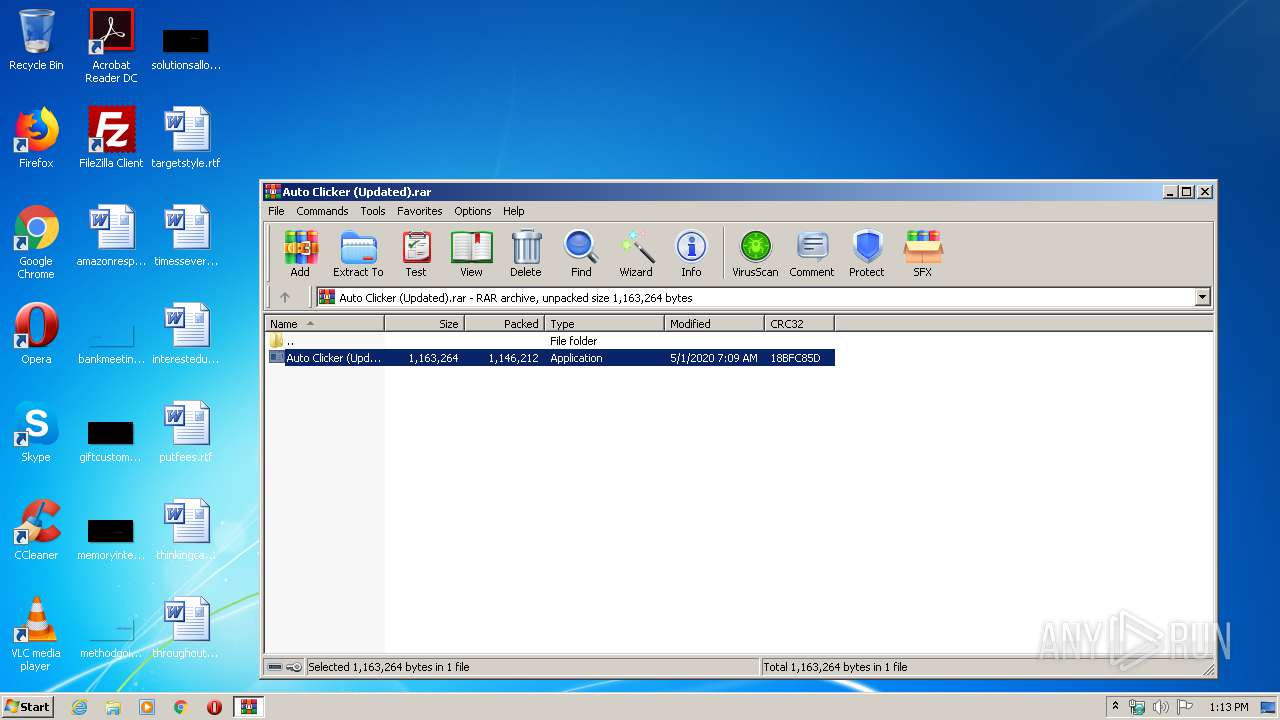Image resolution: width=1280 pixels, height=720 pixels.
Task: Click the taskbar clock showing 1:13 PM
Action: pos(1229,707)
